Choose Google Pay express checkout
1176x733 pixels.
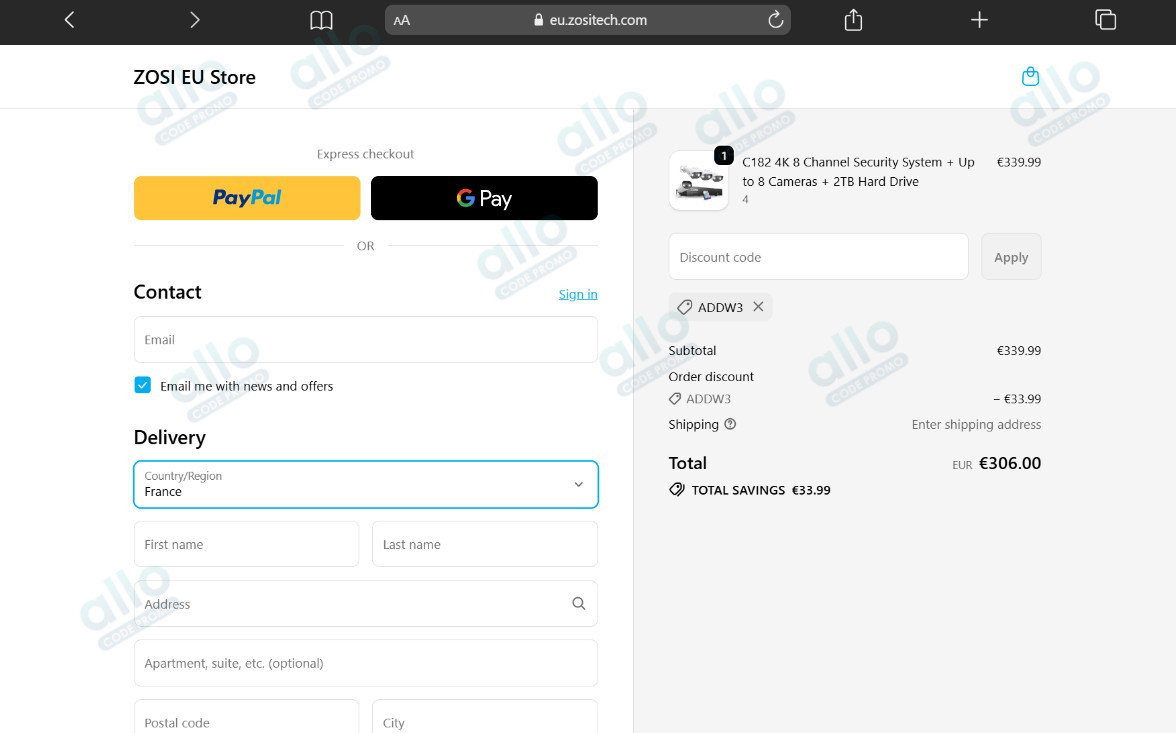(x=484, y=198)
